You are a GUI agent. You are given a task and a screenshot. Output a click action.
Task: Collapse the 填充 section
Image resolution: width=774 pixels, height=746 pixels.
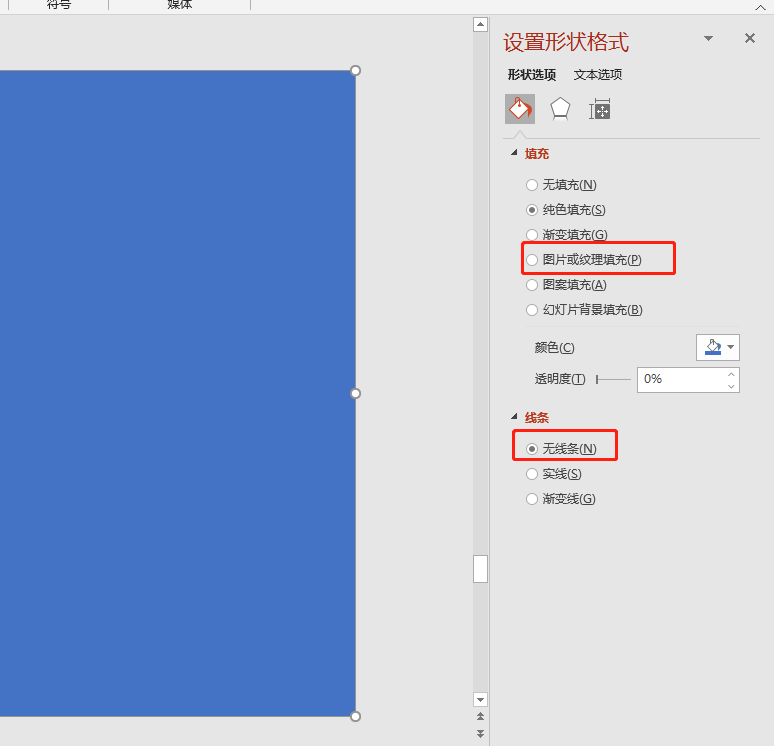coord(514,153)
